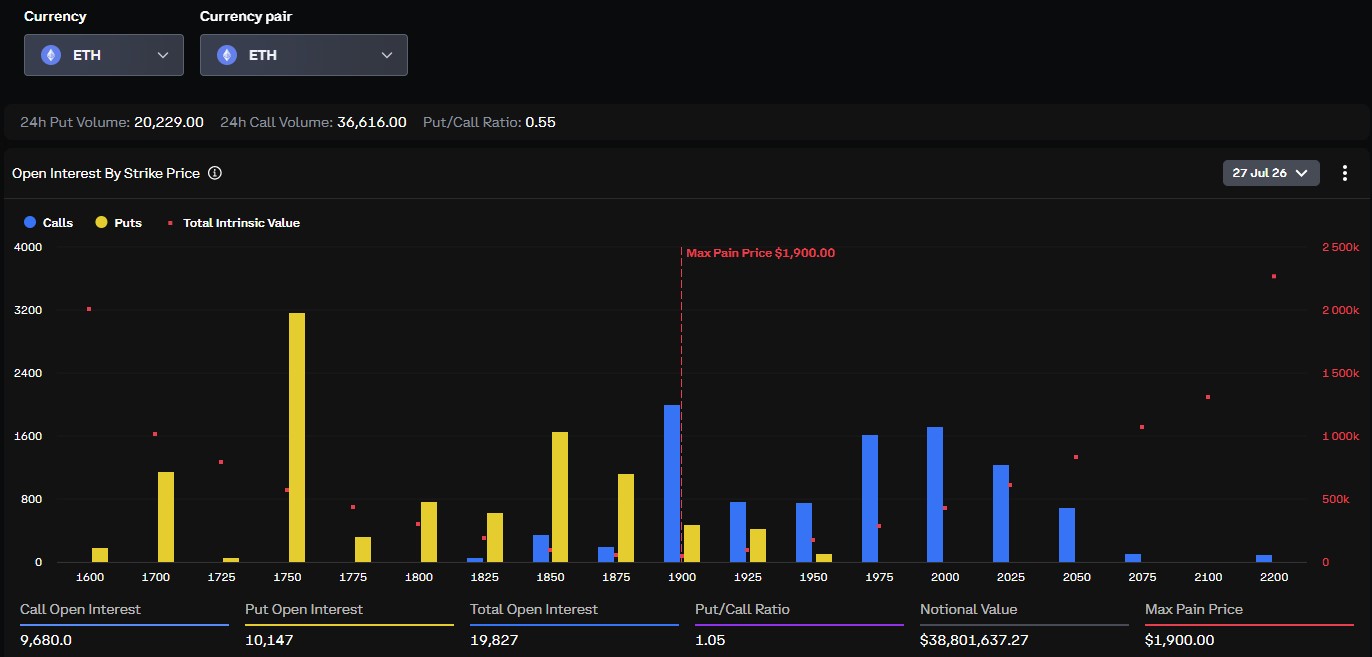Click the 1600 strike label on x-axis
Screen dimensions: 1372x657
(90, 577)
